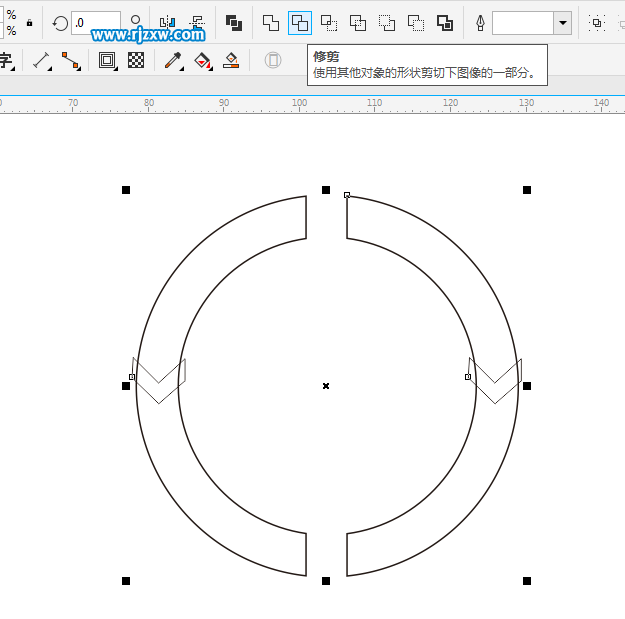The image size is (625, 619).
Task: Select the Interactive Fill bucket tool
Action: [x=203, y=61]
